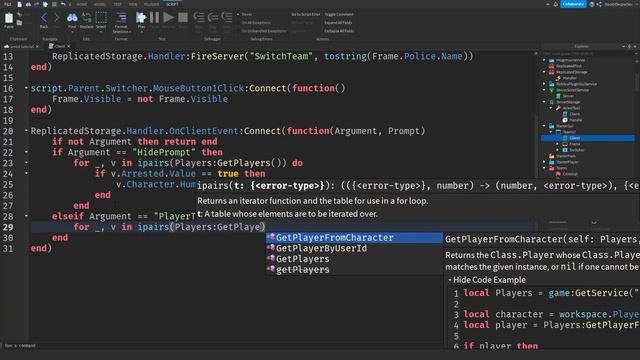640x360 pixels.
Task: Select On All Exceptions option
Action: tap(254, 22)
